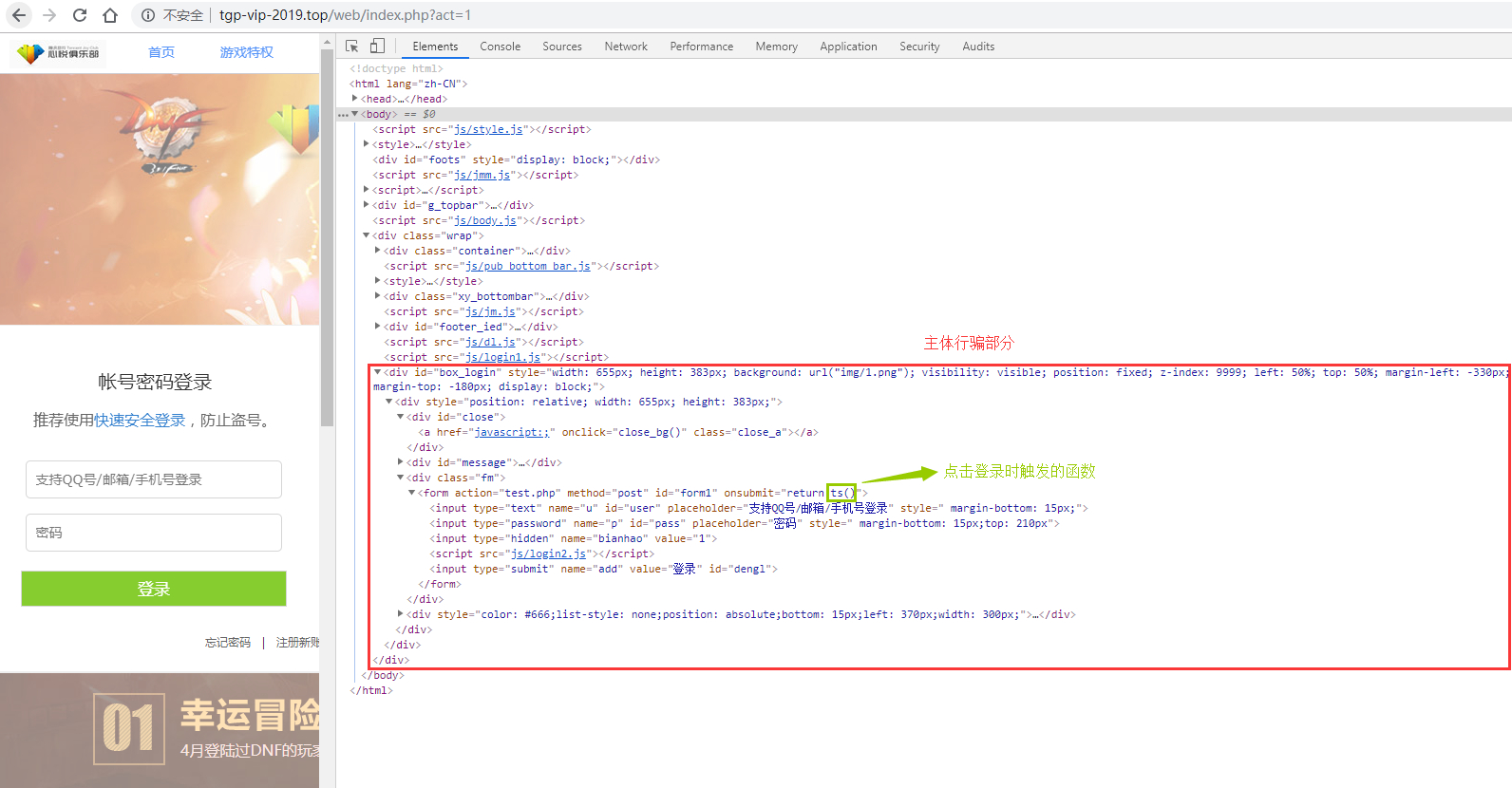The width and height of the screenshot is (1512, 788).
Task: Collapse the div class="fm" node
Action: (401, 478)
